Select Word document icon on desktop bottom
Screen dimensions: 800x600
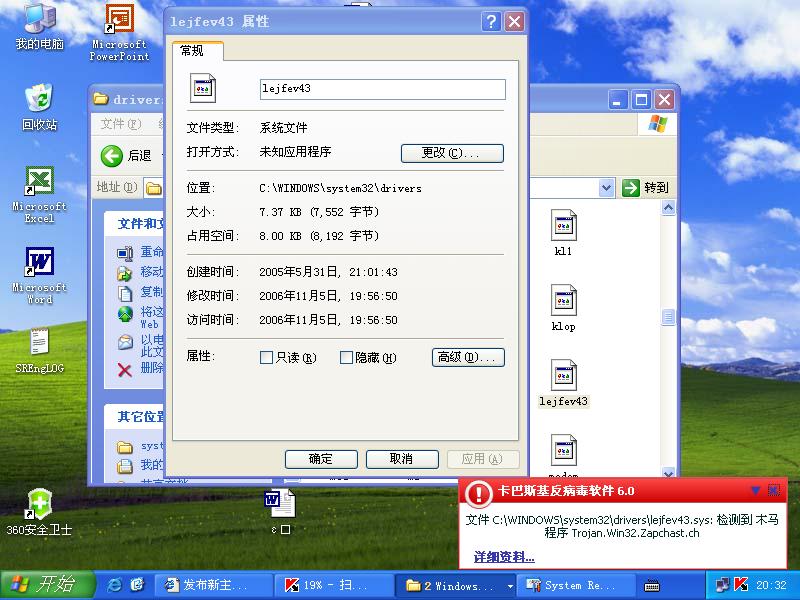(280, 510)
